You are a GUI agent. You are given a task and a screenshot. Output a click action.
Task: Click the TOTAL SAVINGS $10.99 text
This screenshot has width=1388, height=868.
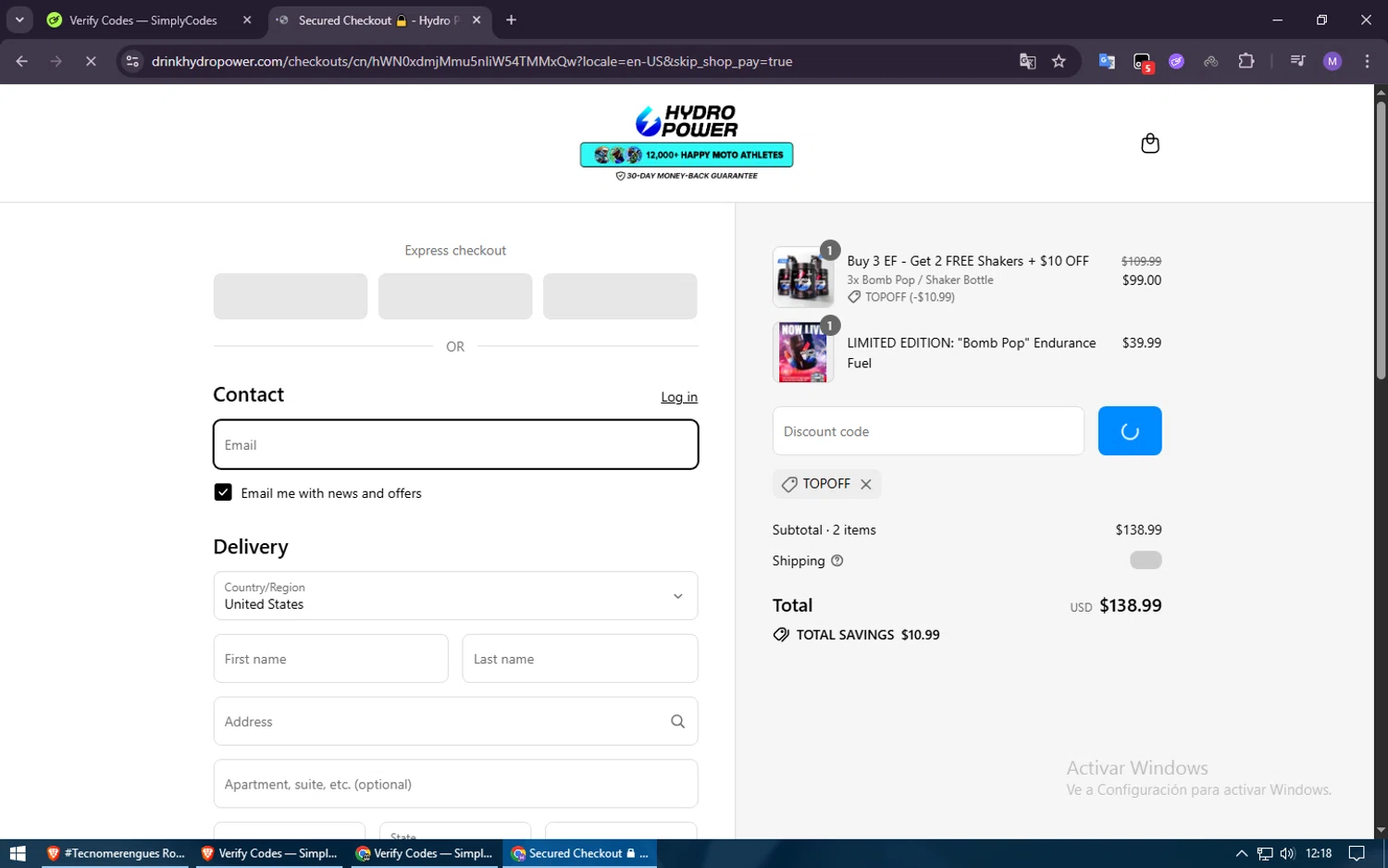coord(868,635)
